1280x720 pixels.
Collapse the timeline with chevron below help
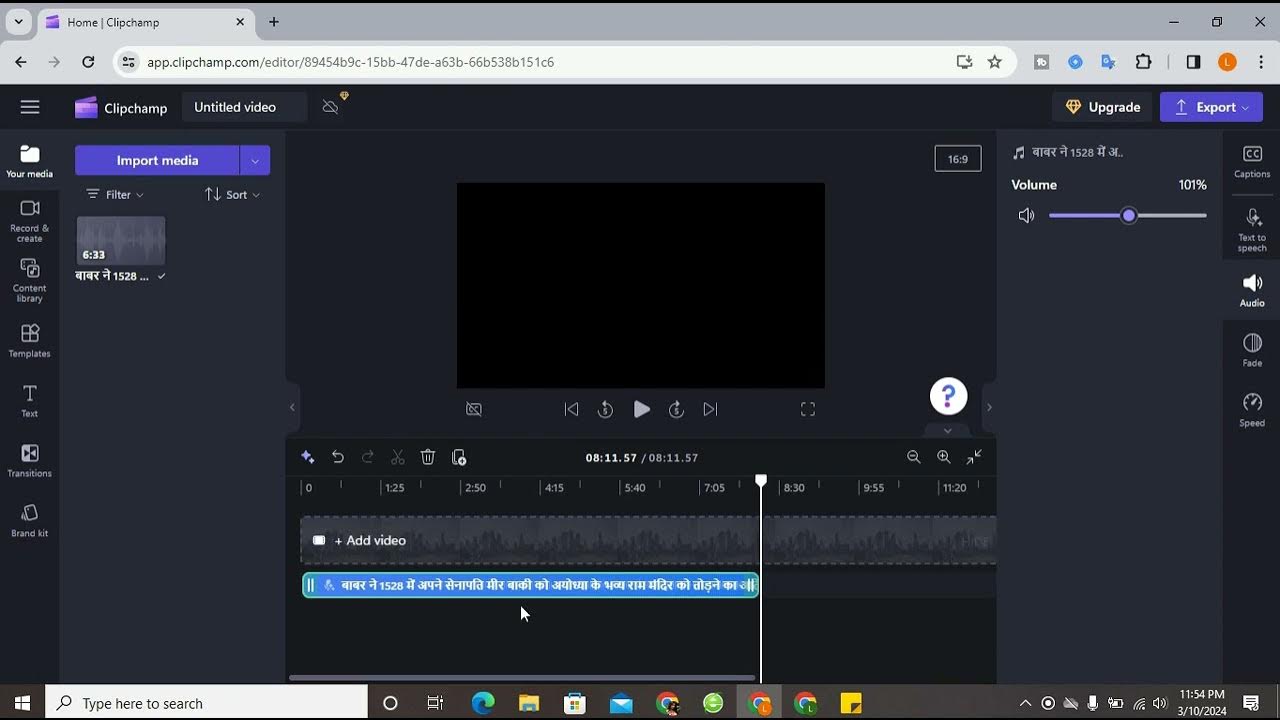(x=948, y=431)
